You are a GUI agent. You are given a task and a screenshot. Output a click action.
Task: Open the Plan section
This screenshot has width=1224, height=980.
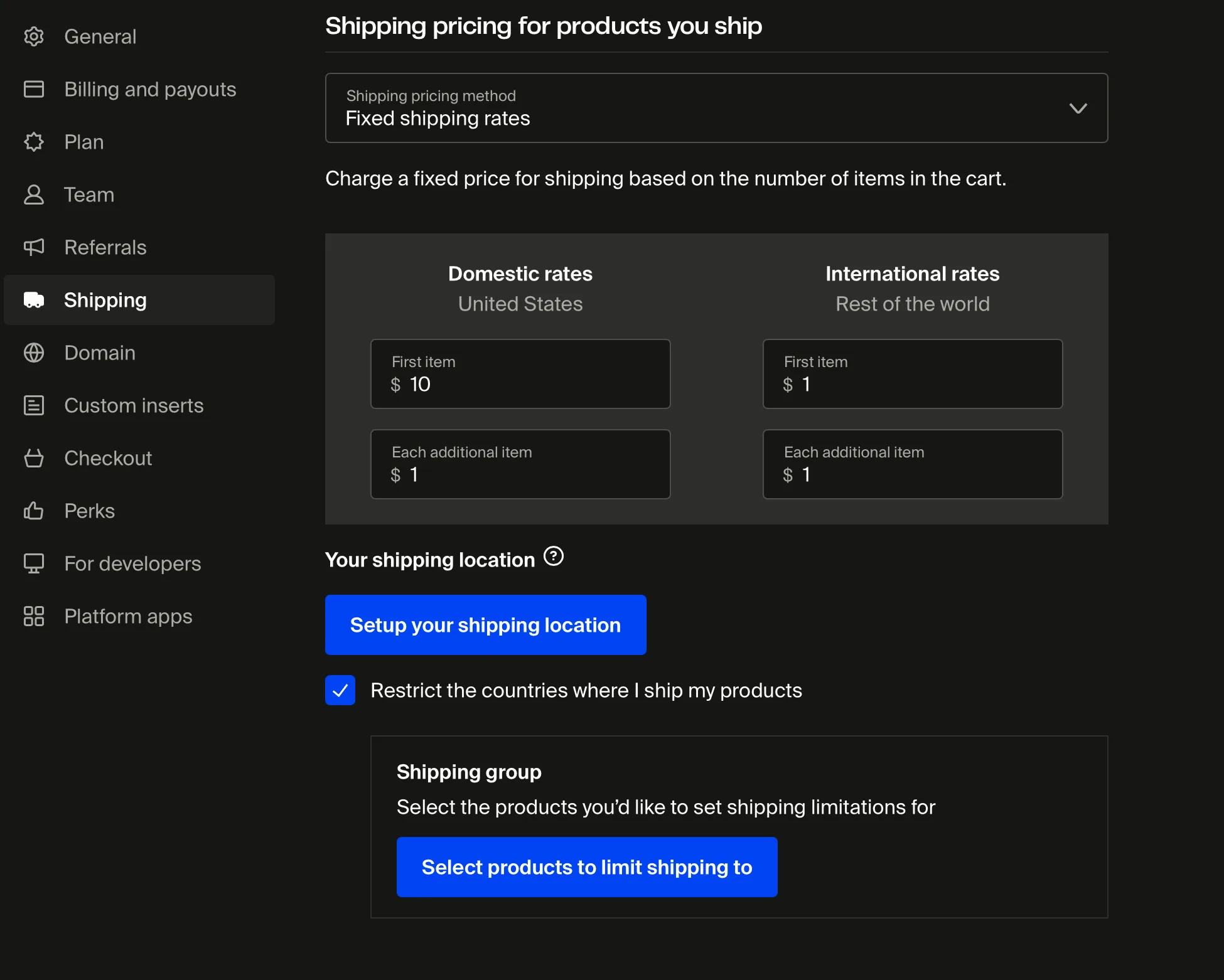[139, 142]
